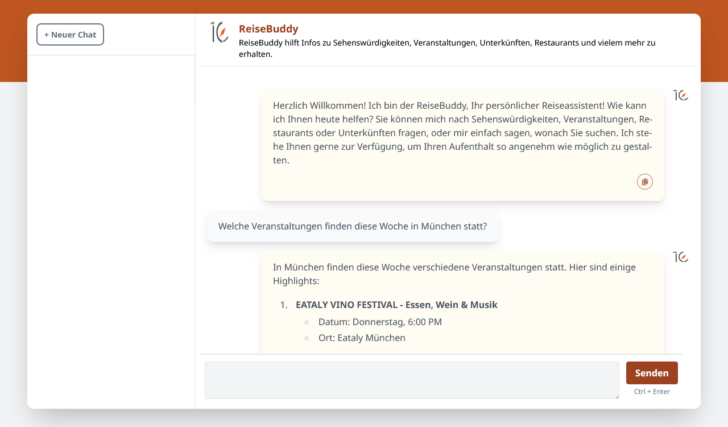The width and height of the screenshot is (728, 427).
Task: Click the ReiseBuddy logo in the header
Action: [219, 33]
